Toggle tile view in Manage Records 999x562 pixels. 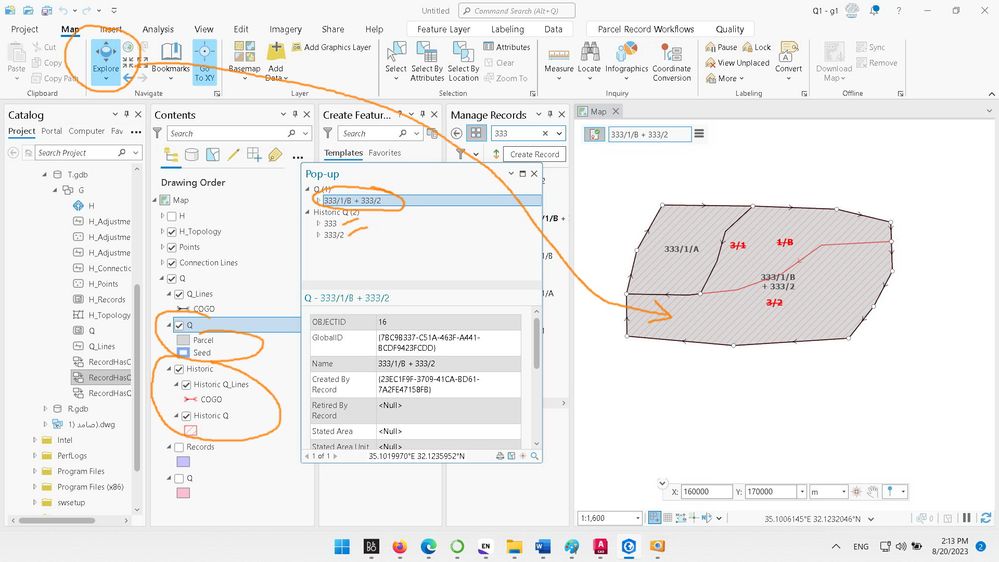(x=476, y=133)
